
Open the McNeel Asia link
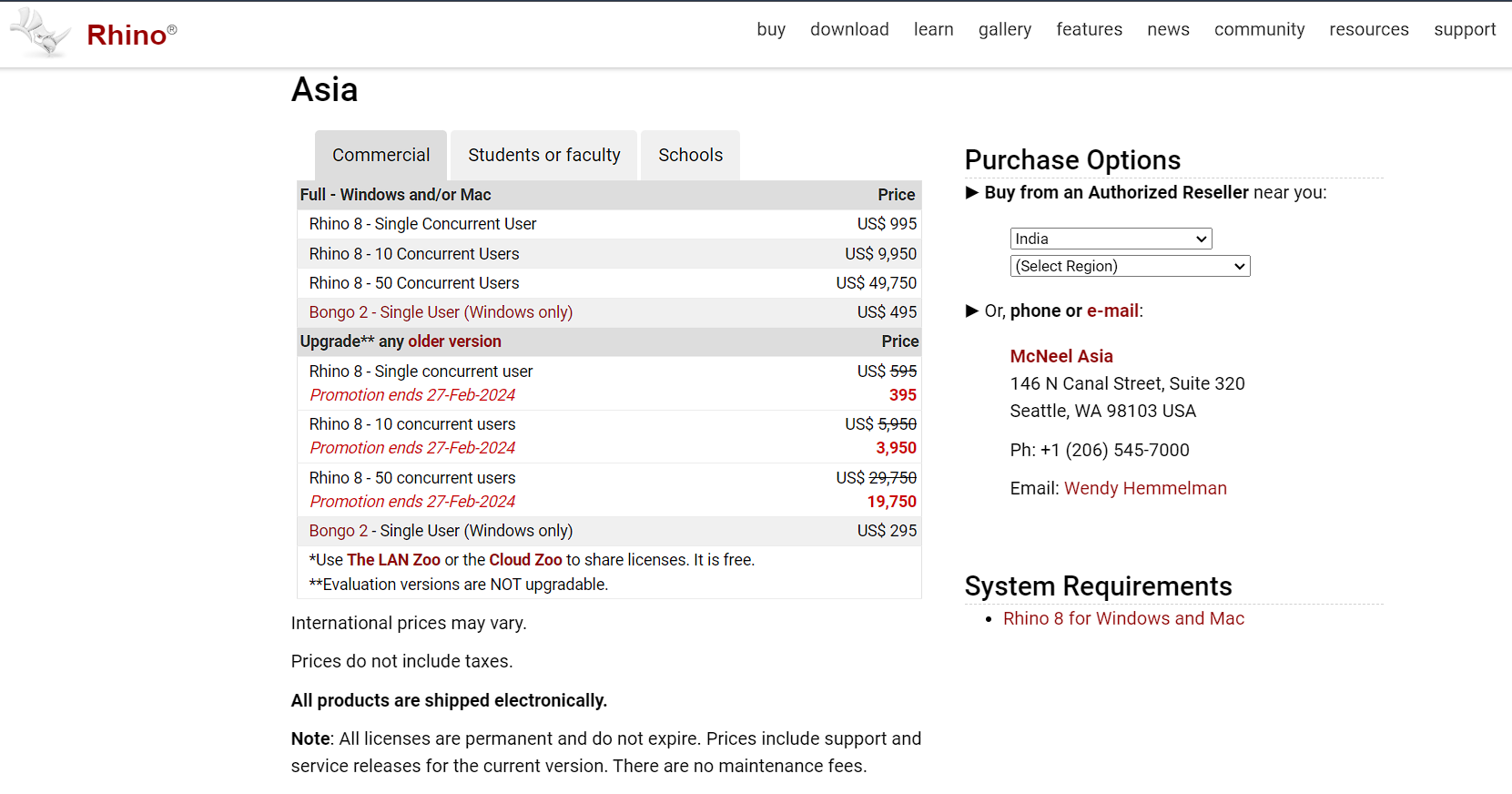[1061, 356]
